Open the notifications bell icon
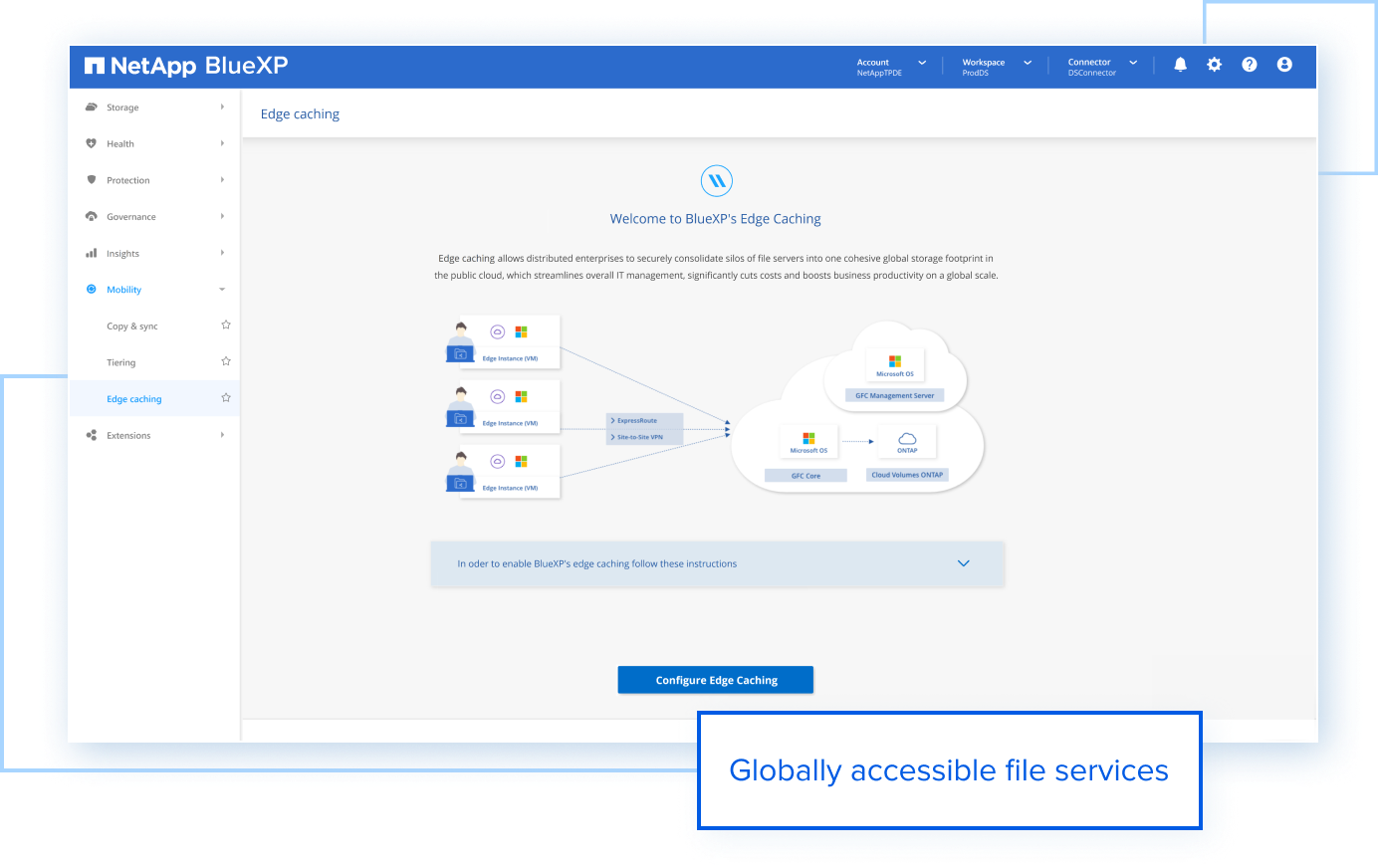1378x868 pixels. pyautogui.click(x=1180, y=64)
